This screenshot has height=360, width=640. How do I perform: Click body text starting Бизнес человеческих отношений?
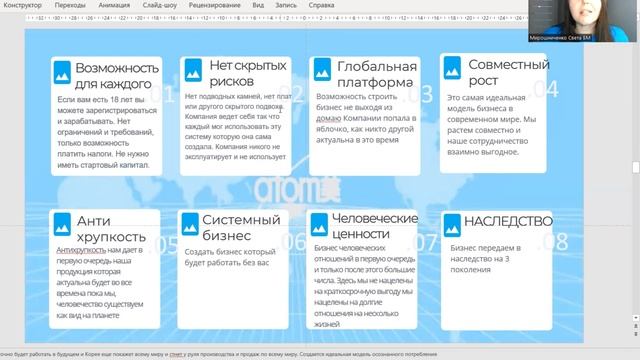point(364,286)
